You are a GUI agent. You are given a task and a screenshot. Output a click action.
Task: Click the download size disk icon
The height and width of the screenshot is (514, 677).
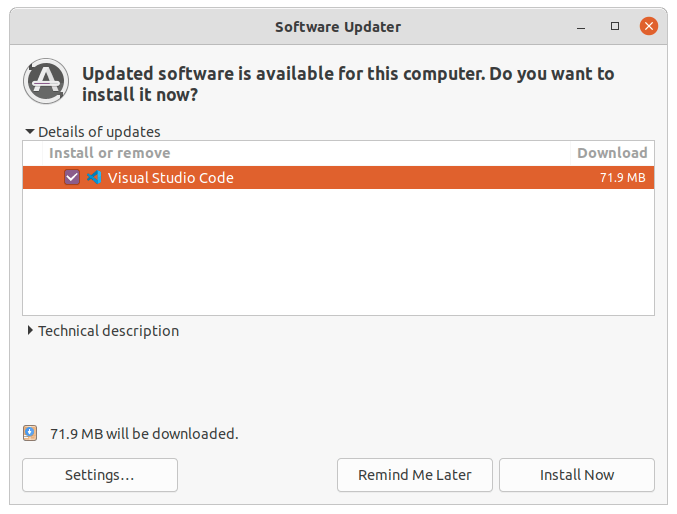[x=30, y=433]
